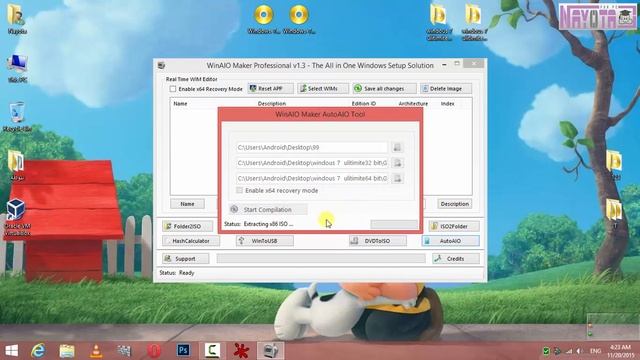Open the Windows Start button
640x360 pixels.
click(x=12, y=351)
